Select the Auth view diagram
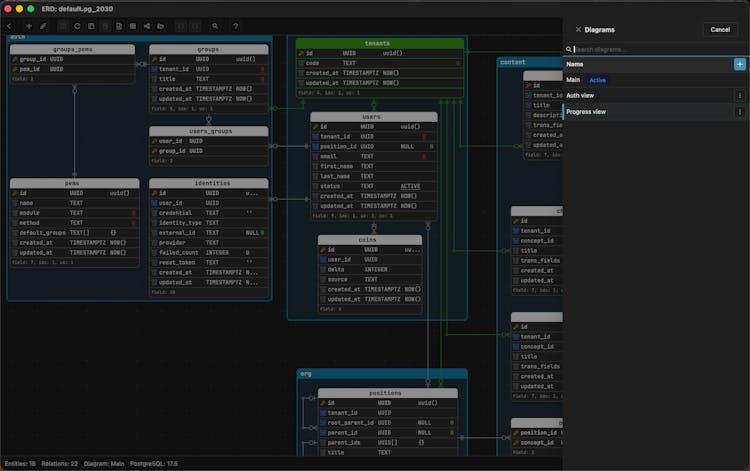The image size is (750, 471). coord(580,96)
